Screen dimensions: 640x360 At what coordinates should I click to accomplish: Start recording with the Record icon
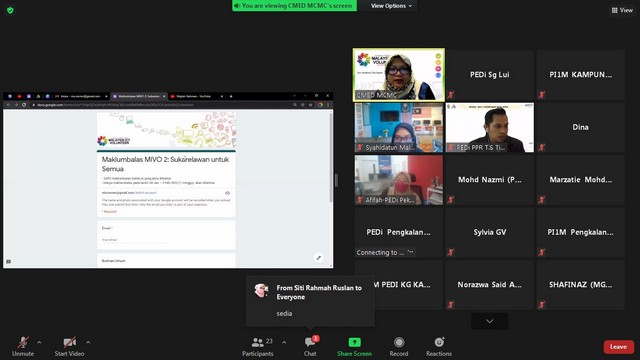click(399, 342)
